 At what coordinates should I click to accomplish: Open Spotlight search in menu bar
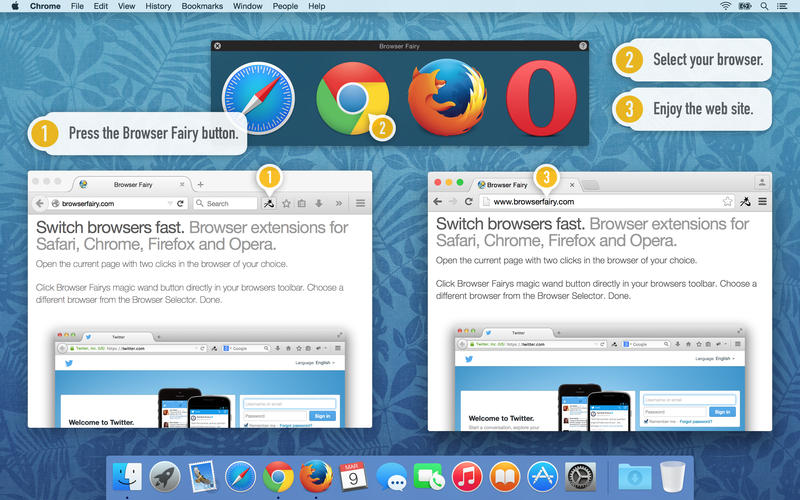764,6
